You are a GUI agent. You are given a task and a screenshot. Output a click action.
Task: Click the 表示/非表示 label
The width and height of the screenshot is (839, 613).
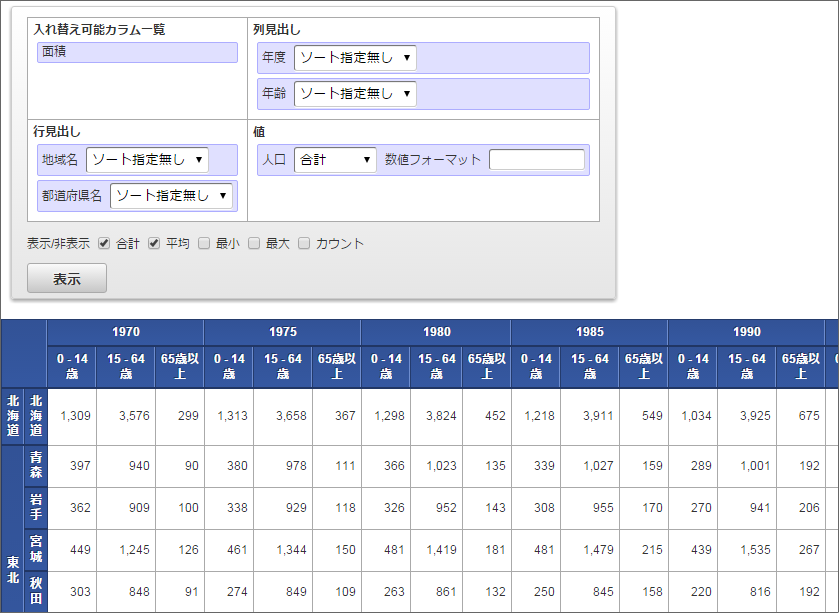(x=58, y=243)
